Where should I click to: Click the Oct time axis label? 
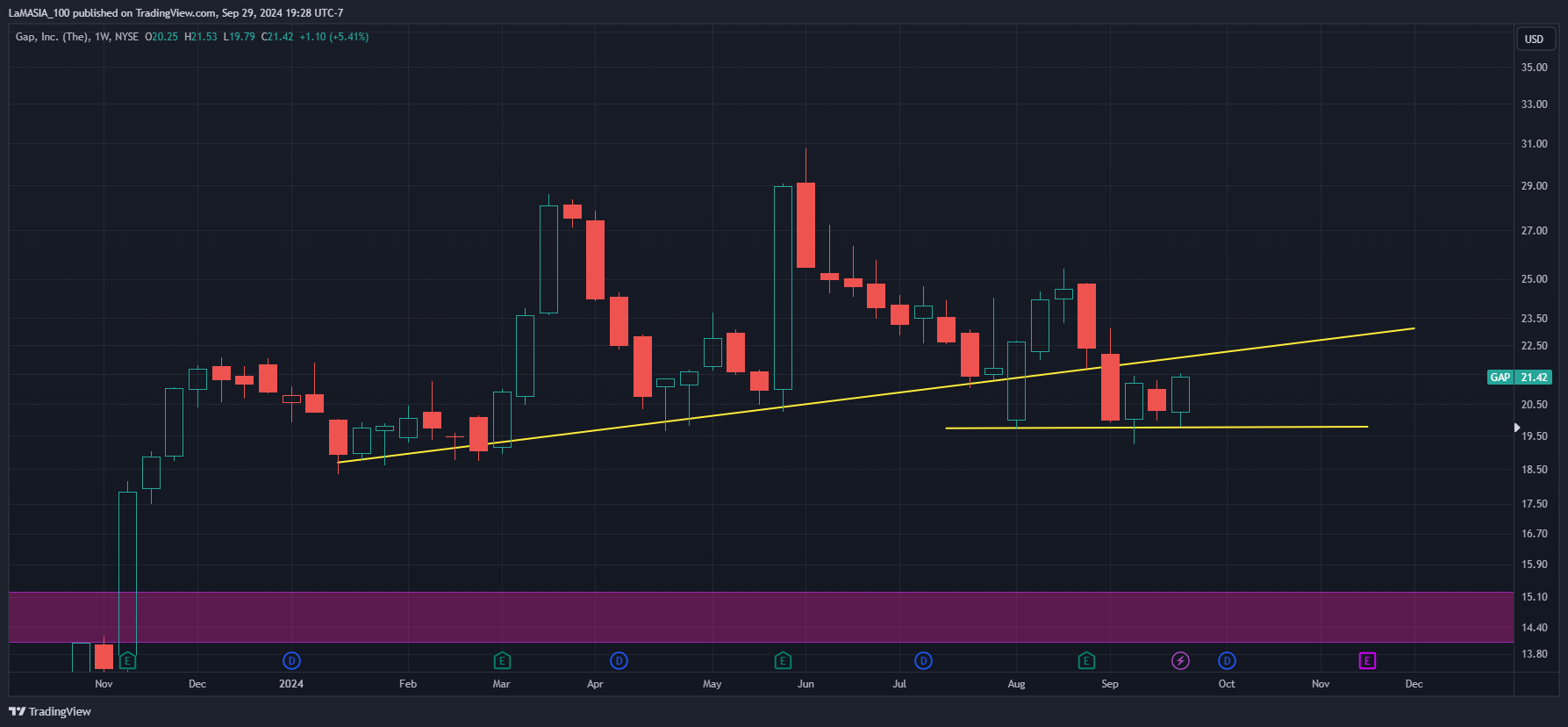[x=1227, y=684]
